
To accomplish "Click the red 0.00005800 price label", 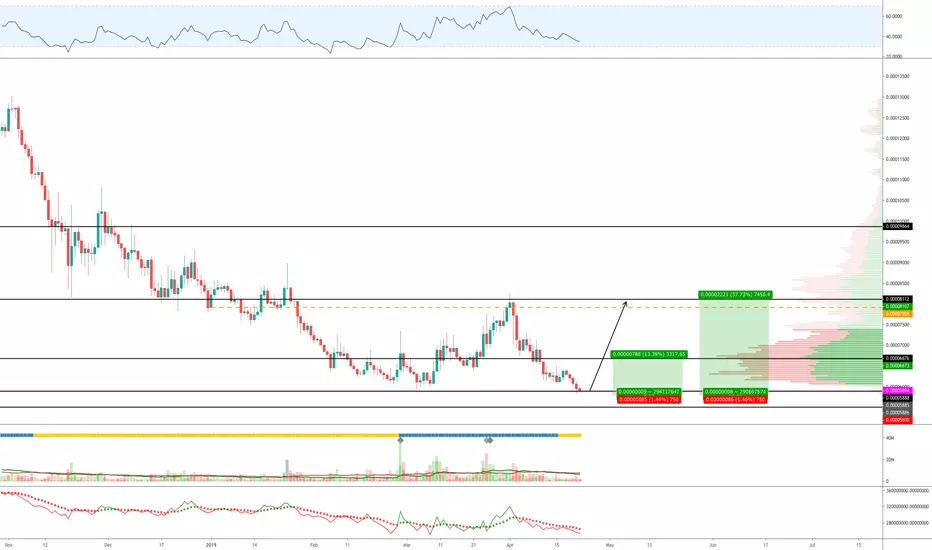I will (x=898, y=420).
